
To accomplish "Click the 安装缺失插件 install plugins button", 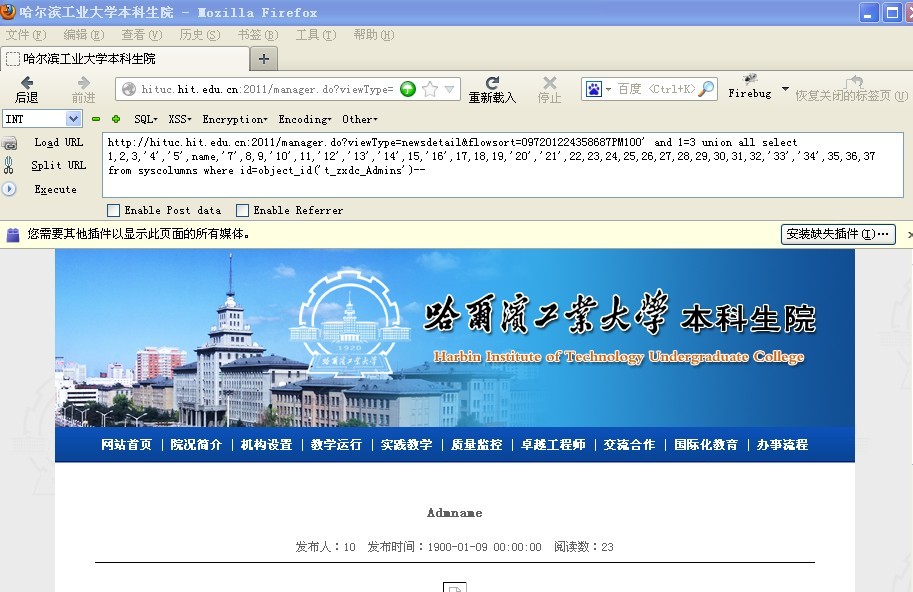I will 838,234.
